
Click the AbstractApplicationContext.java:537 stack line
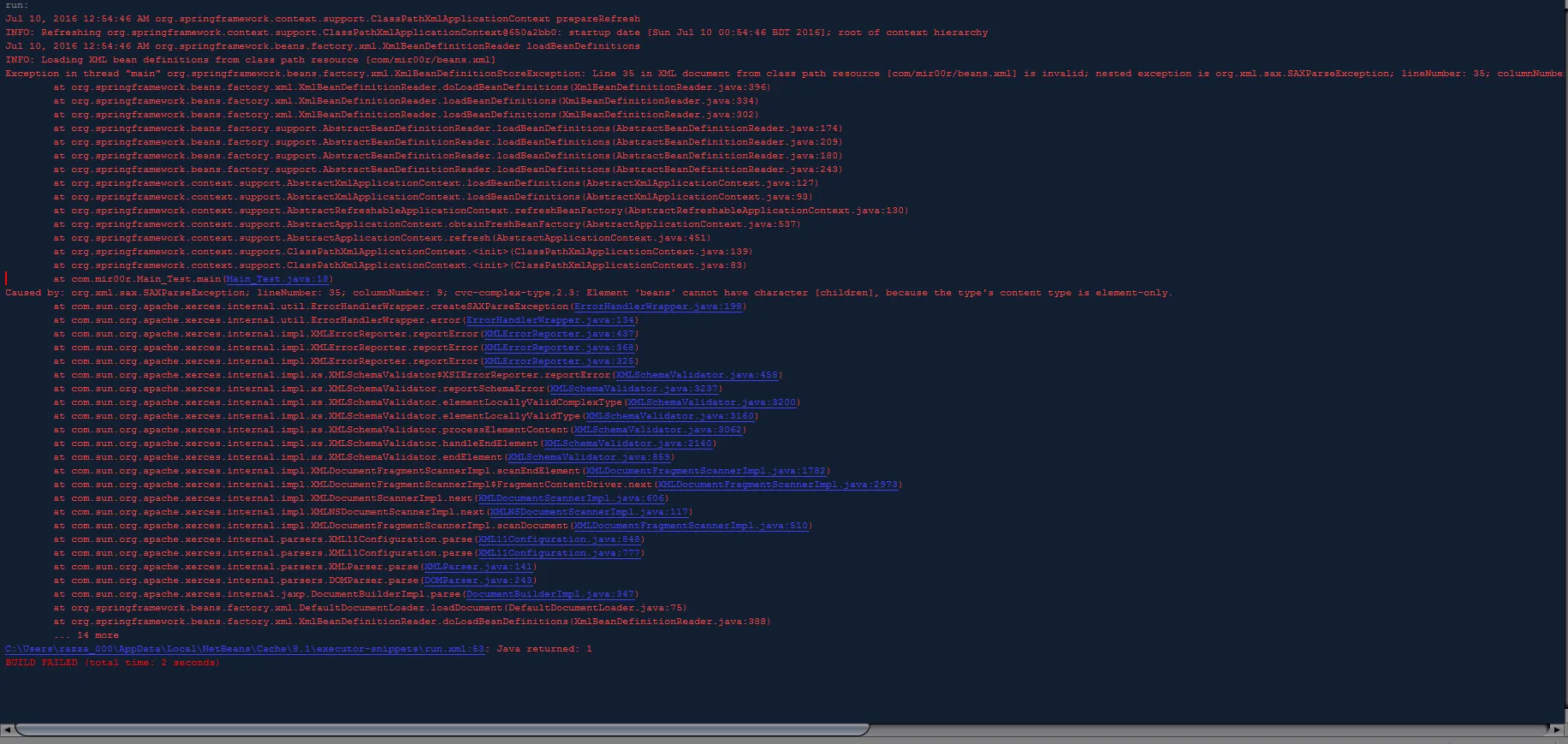(427, 224)
